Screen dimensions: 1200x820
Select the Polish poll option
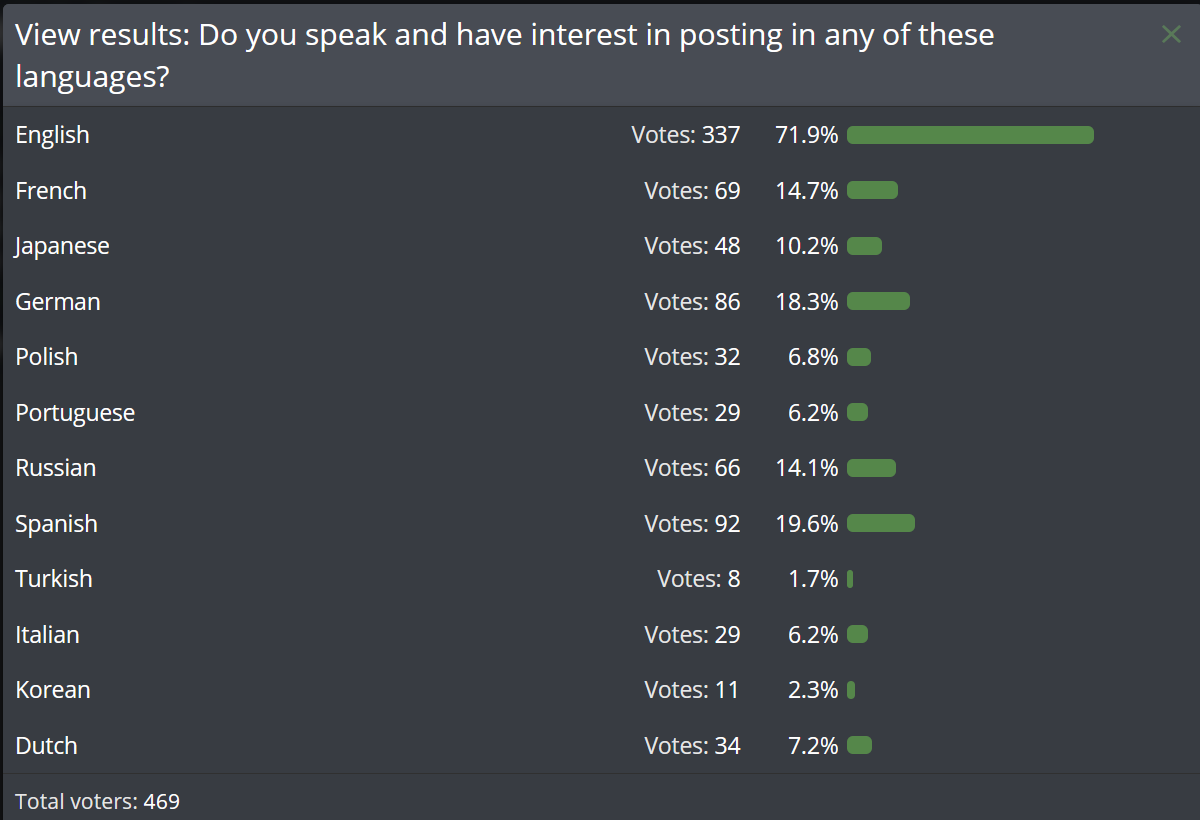[600, 357]
